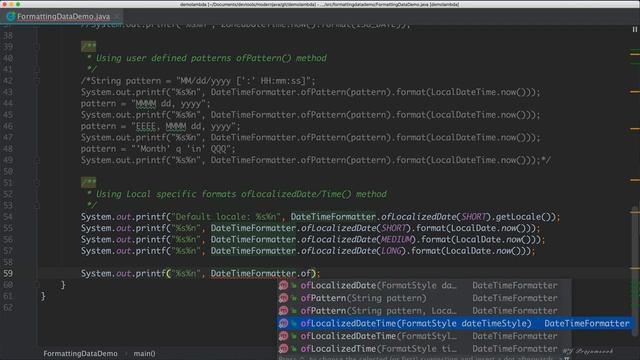Click the MEDIUM constant on line 56

tap(396, 240)
